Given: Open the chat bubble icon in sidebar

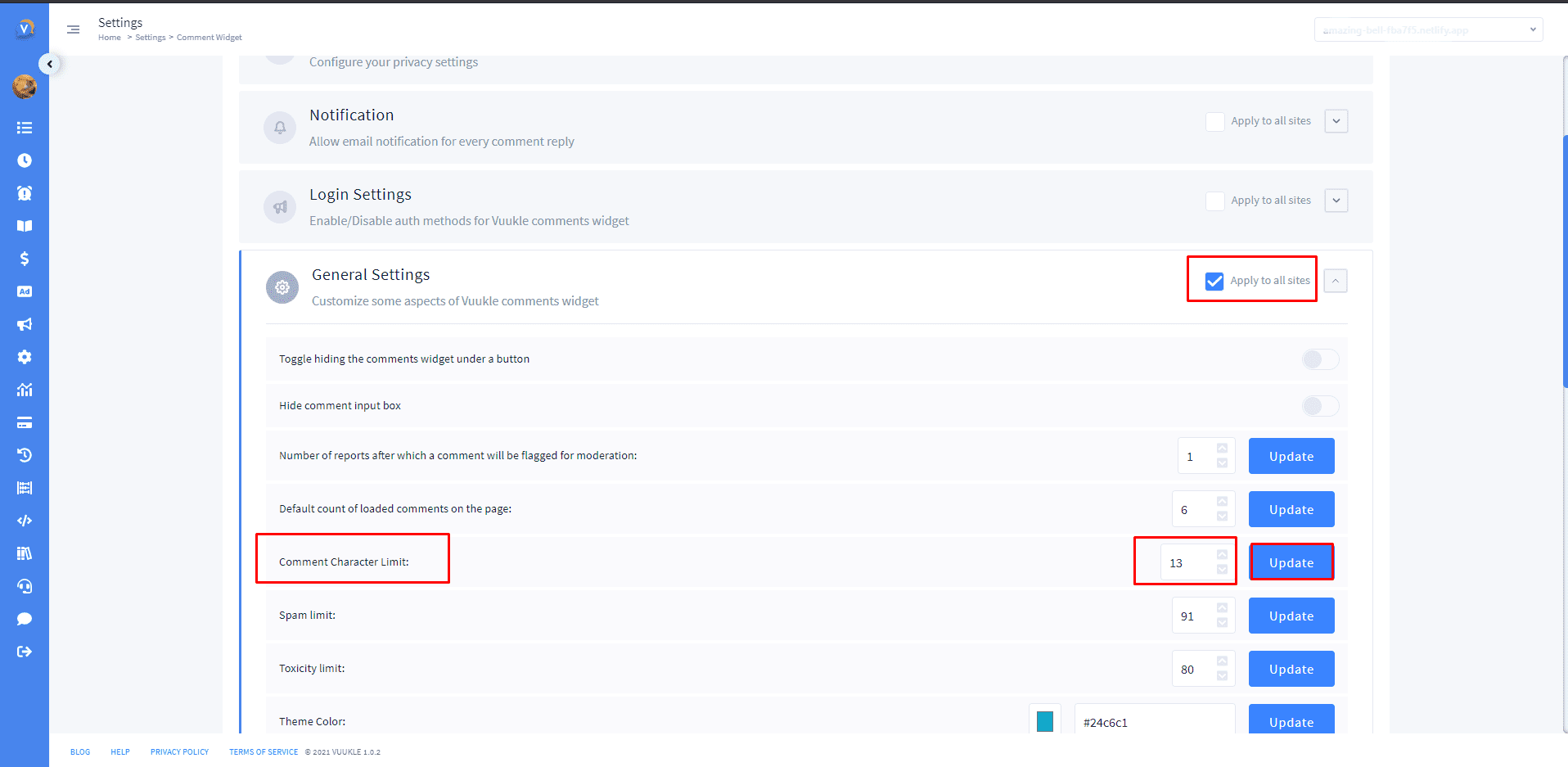Looking at the screenshot, I should [25, 619].
